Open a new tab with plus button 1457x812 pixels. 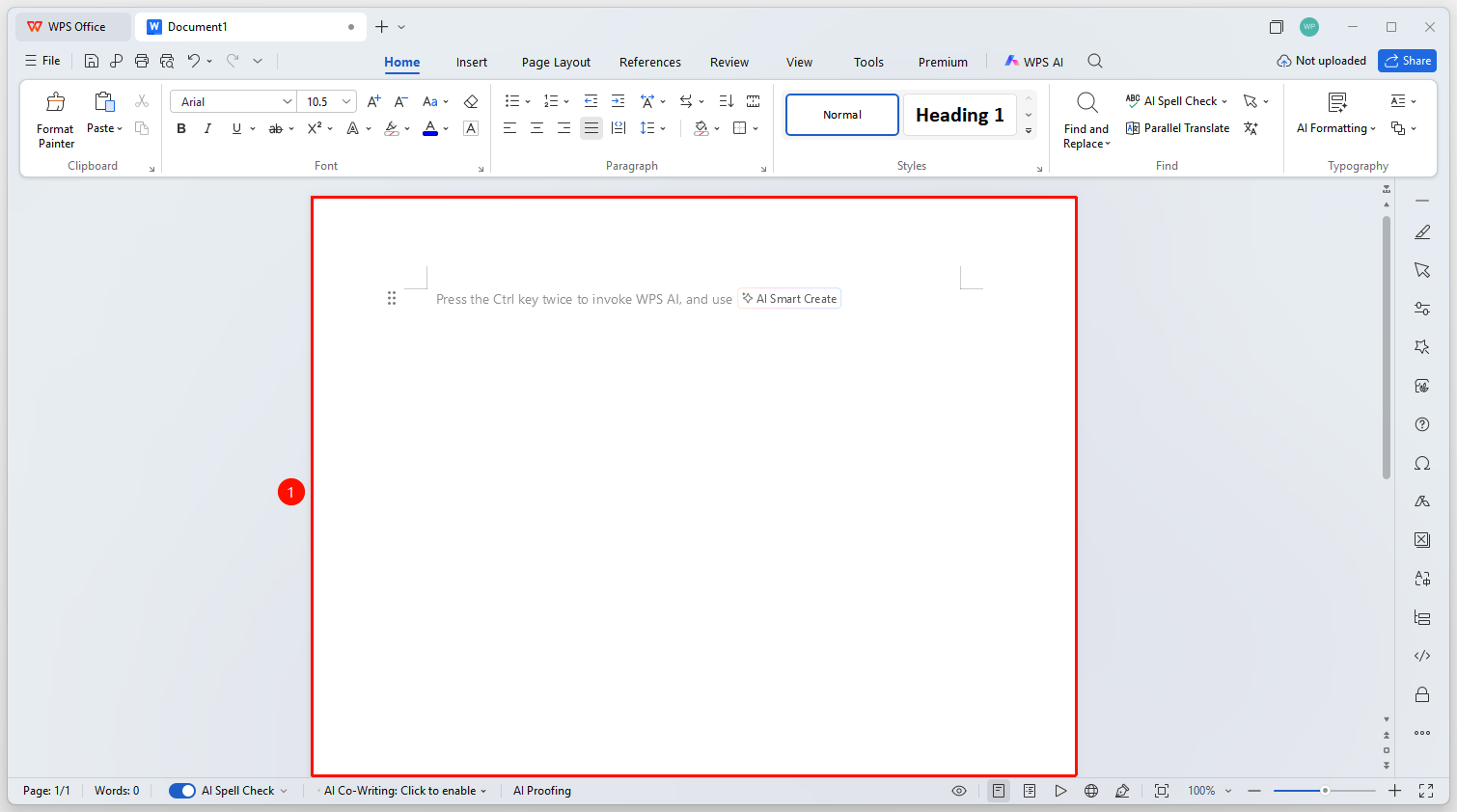coord(382,27)
